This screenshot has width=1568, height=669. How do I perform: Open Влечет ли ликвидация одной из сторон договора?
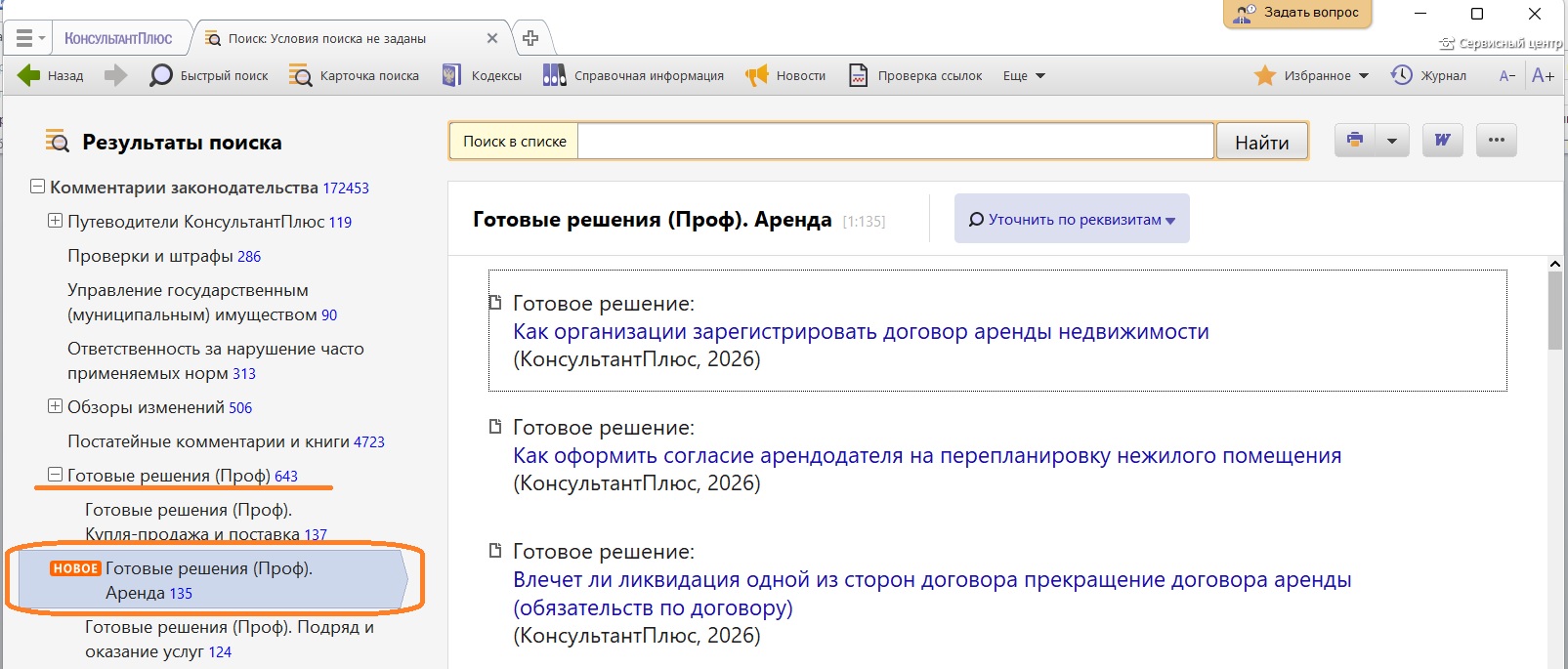932,593
